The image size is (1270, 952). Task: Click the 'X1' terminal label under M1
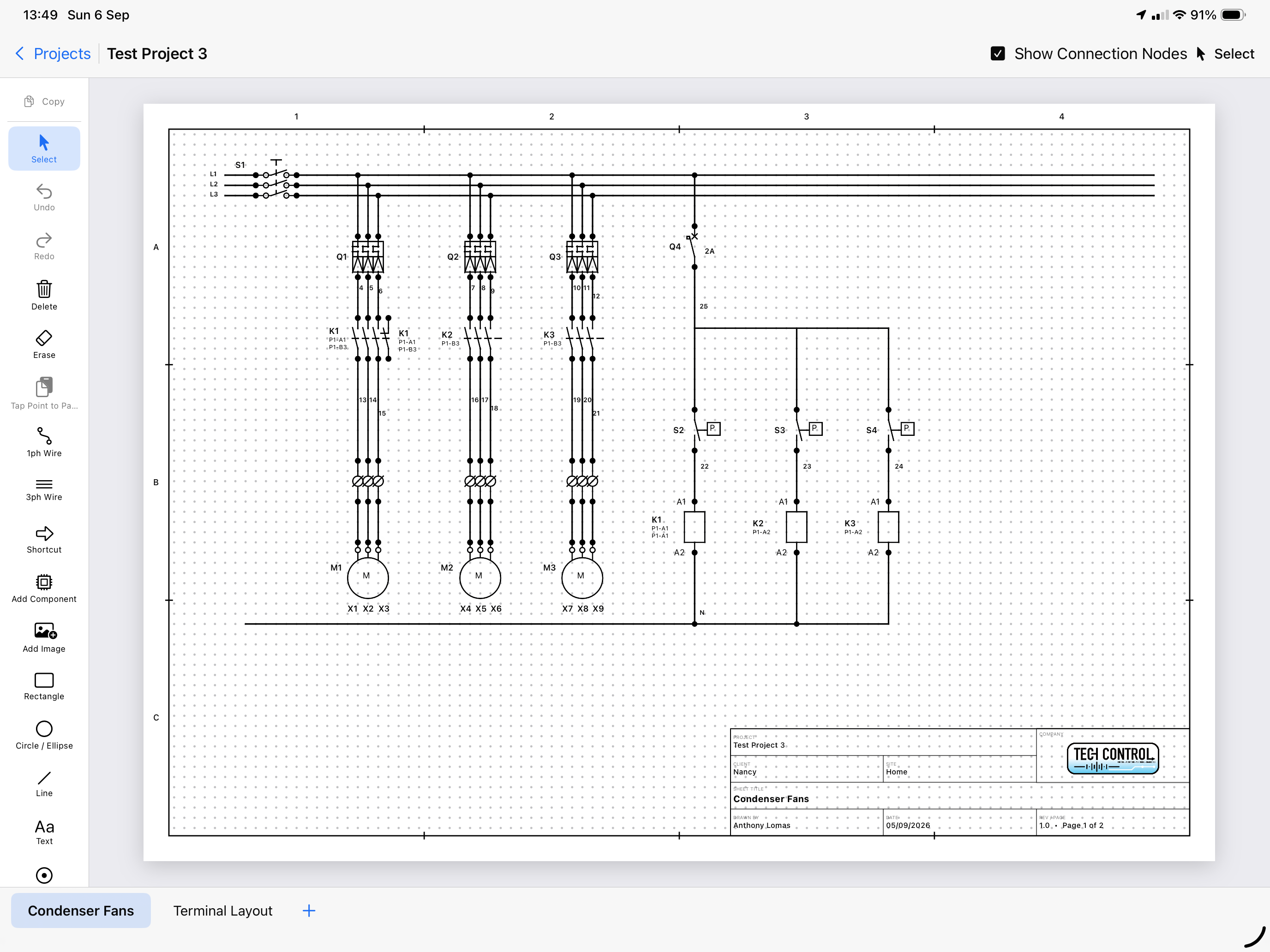[353, 608]
